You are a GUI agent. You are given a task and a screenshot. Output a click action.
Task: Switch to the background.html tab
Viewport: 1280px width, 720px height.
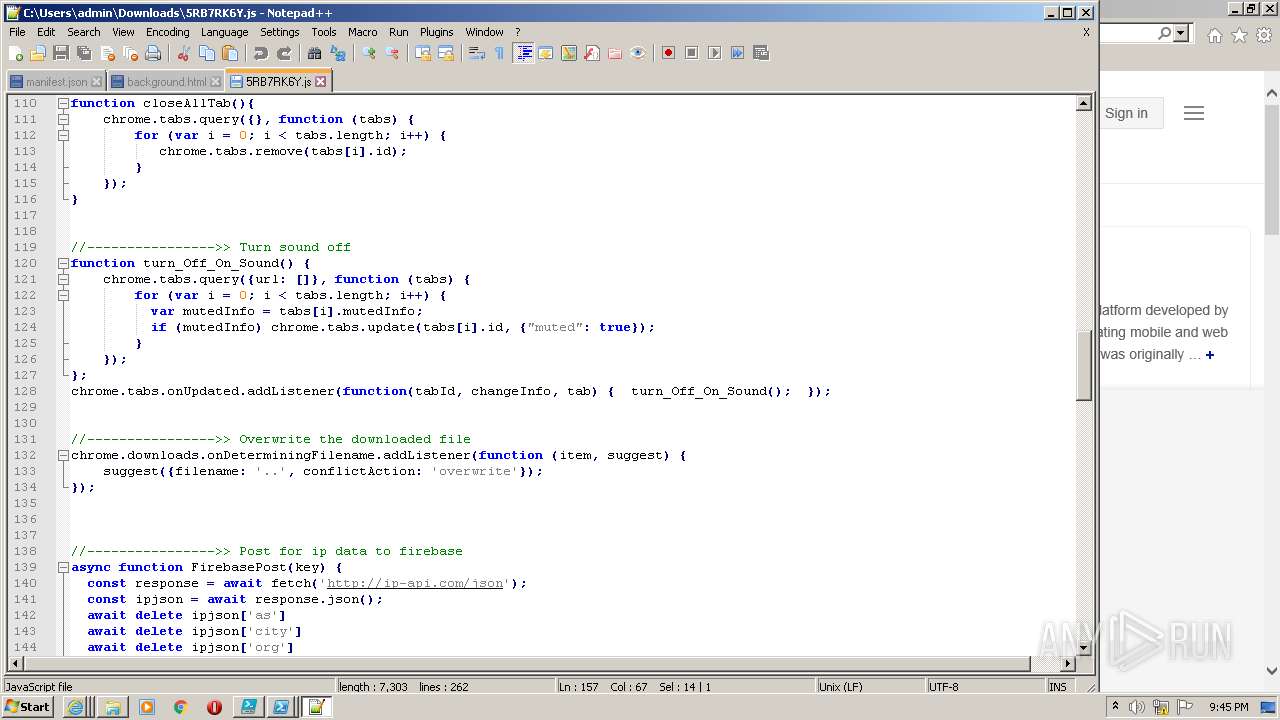(x=166, y=82)
